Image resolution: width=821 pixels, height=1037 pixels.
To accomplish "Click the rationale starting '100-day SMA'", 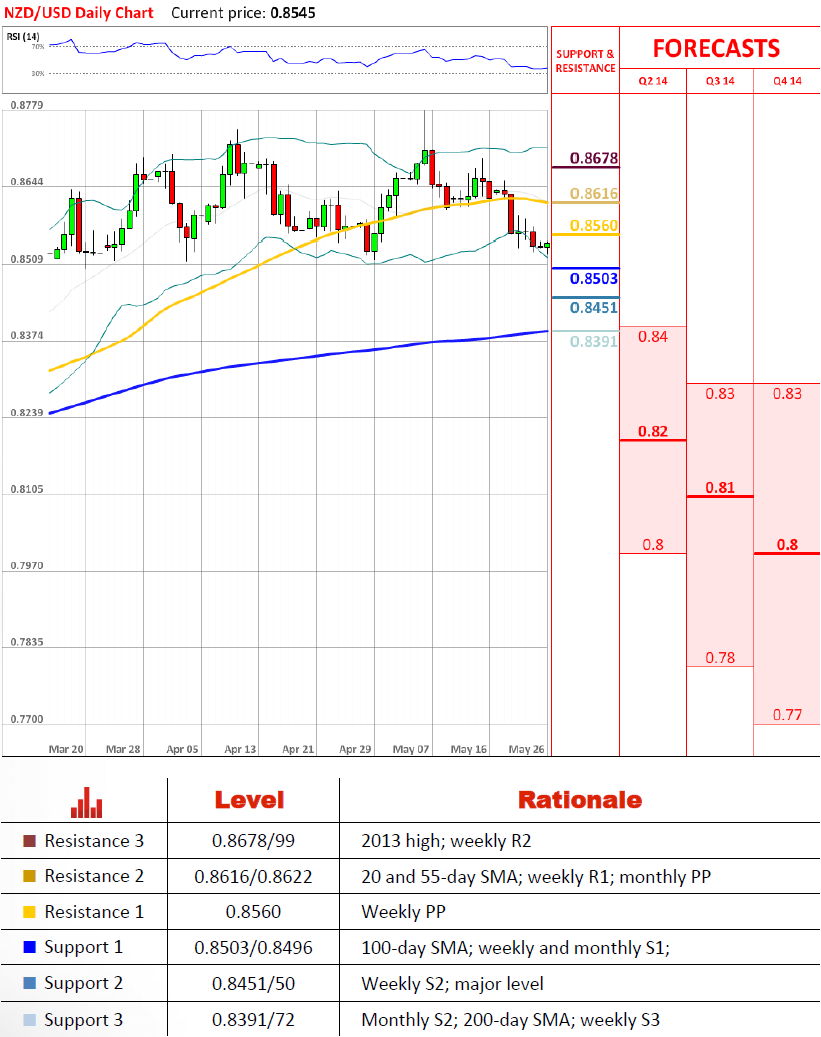I will pos(515,948).
